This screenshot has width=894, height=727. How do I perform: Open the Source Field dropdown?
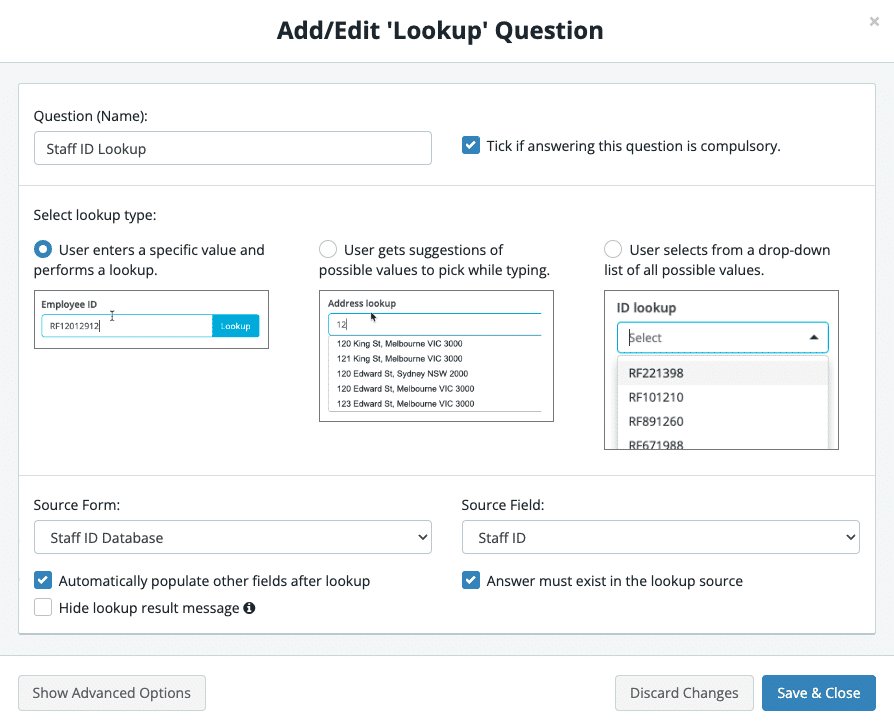click(x=661, y=537)
